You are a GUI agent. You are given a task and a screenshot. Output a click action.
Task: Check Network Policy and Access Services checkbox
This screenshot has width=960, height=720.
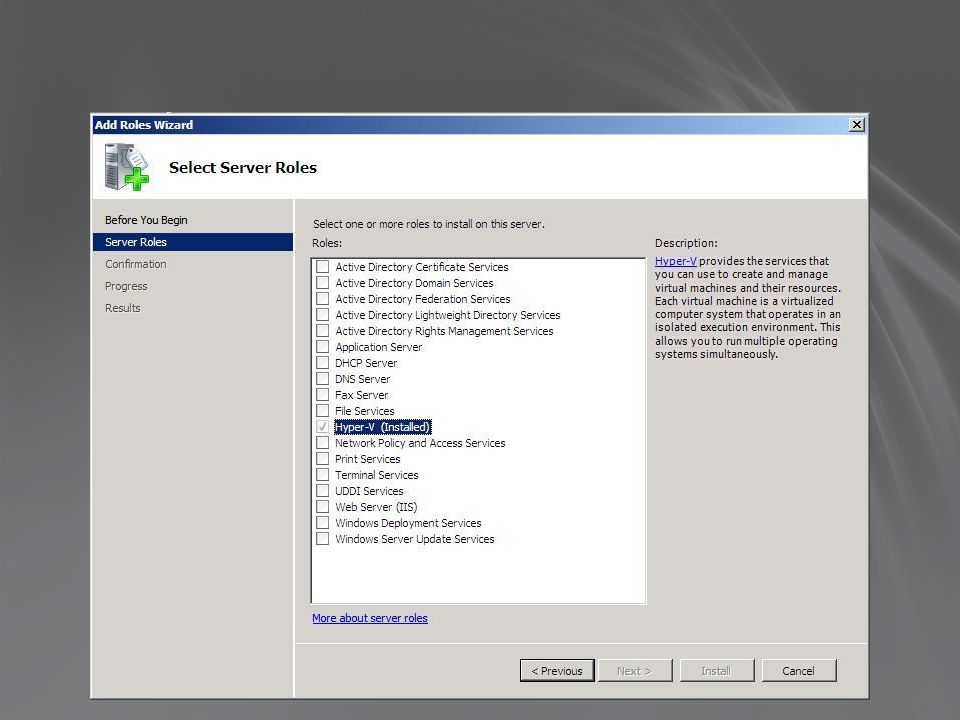[x=323, y=443]
